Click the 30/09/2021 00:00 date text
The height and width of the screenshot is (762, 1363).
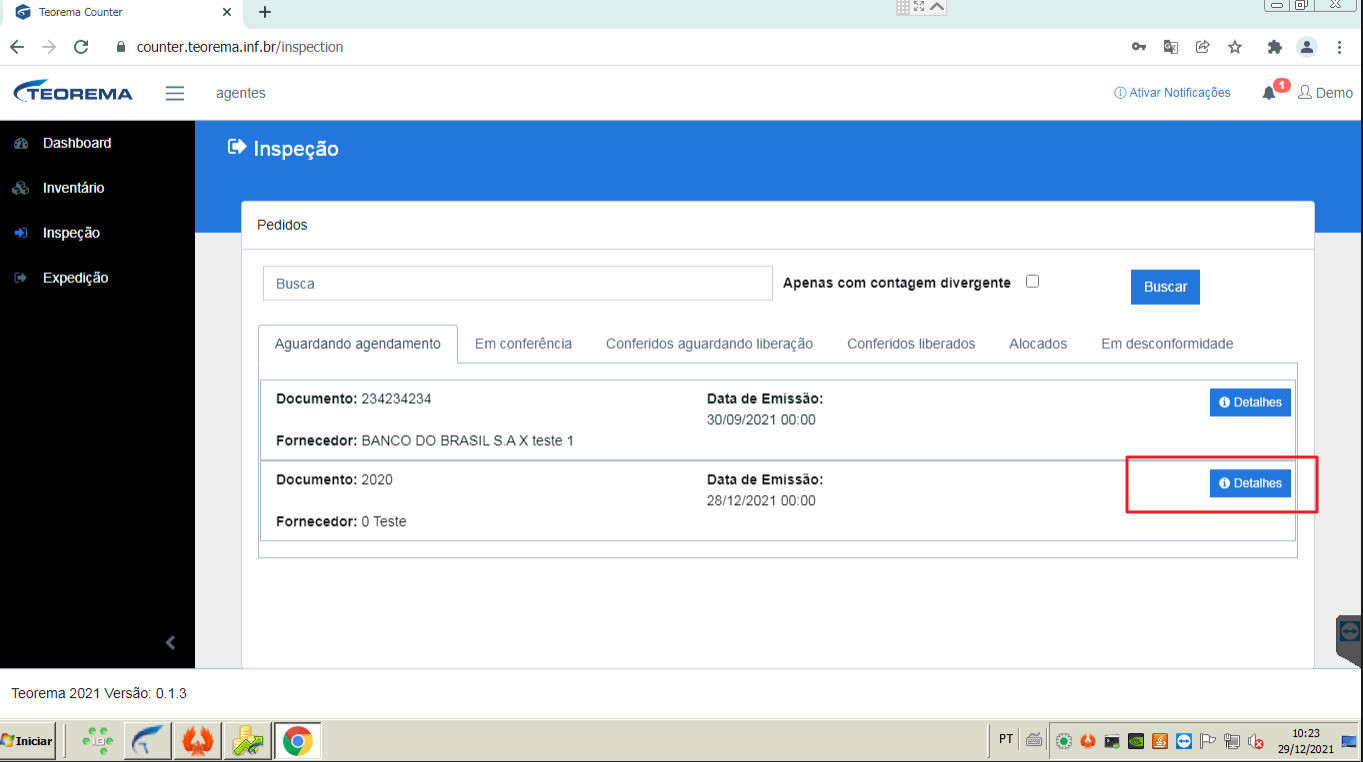[x=761, y=420]
